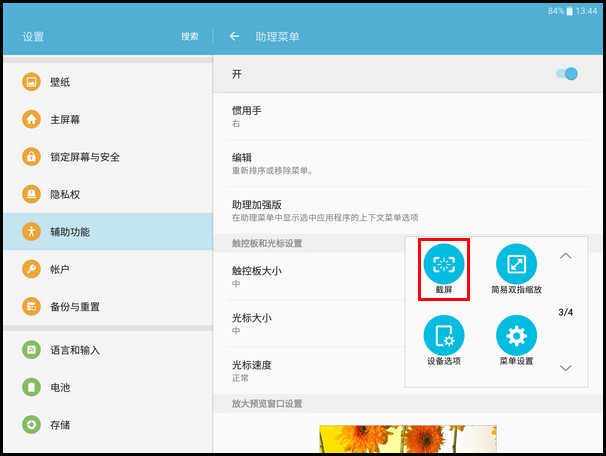
Task: Click the 帐户 key icon
Action: [x=31, y=269]
